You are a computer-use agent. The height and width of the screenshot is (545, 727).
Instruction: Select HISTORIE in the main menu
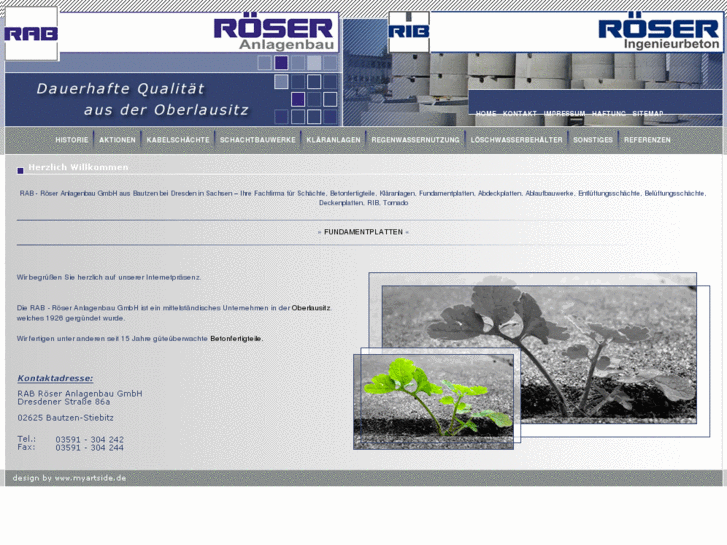[x=72, y=140]
